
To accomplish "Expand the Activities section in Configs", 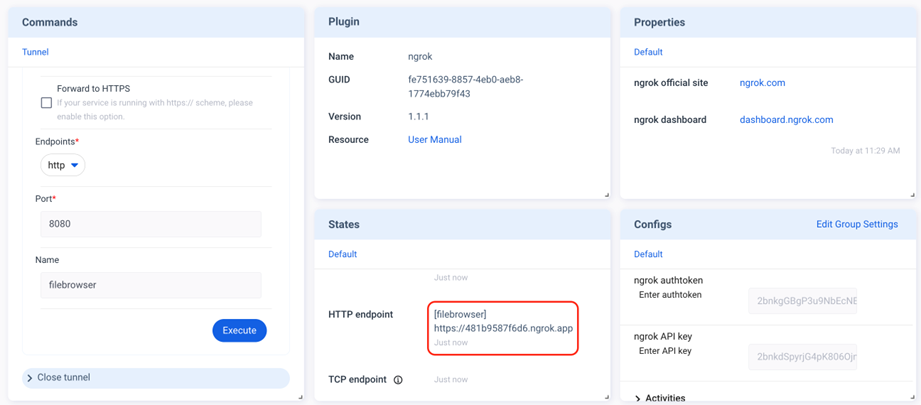I will click(660, 399).
